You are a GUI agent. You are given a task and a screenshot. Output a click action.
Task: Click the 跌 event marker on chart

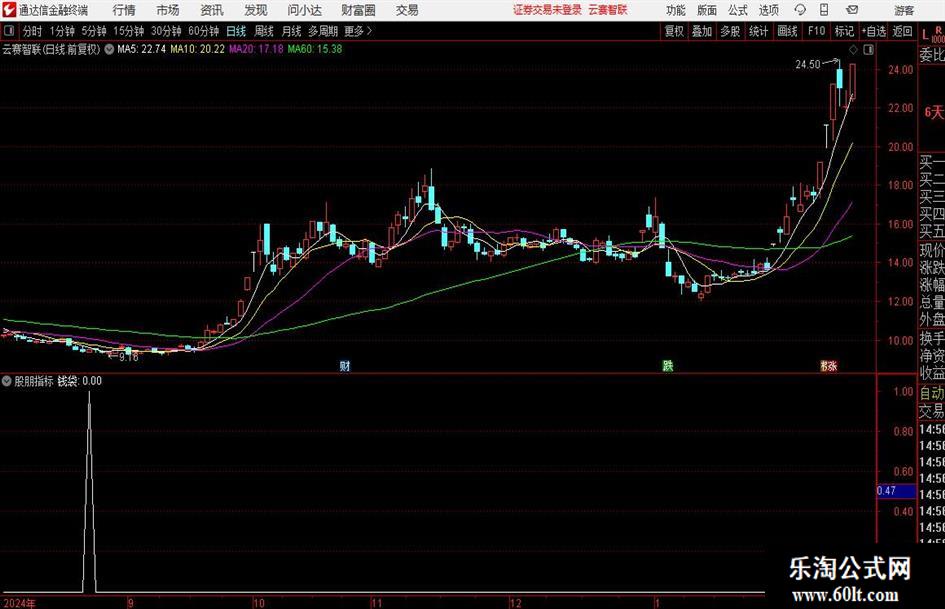668,366
